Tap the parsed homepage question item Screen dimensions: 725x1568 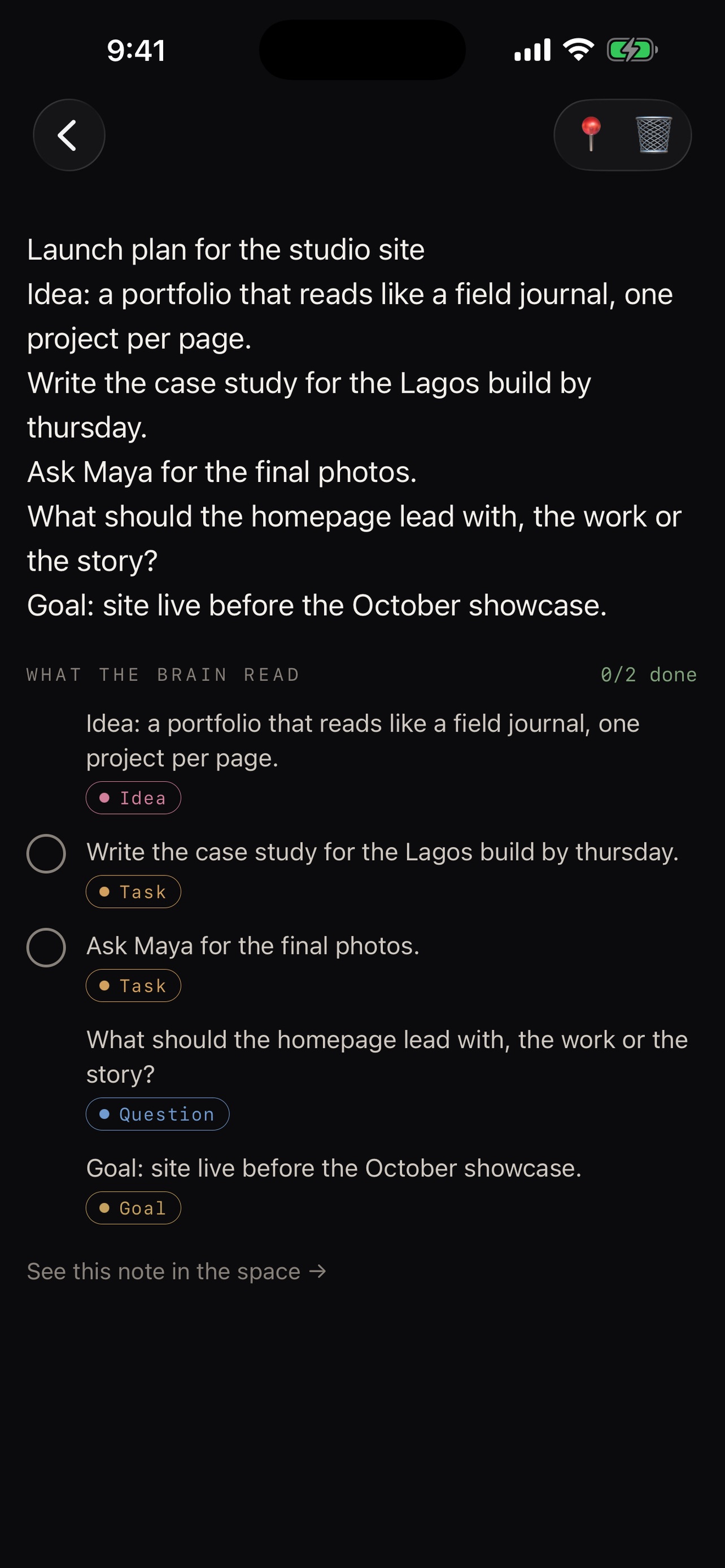[387, 1057]
